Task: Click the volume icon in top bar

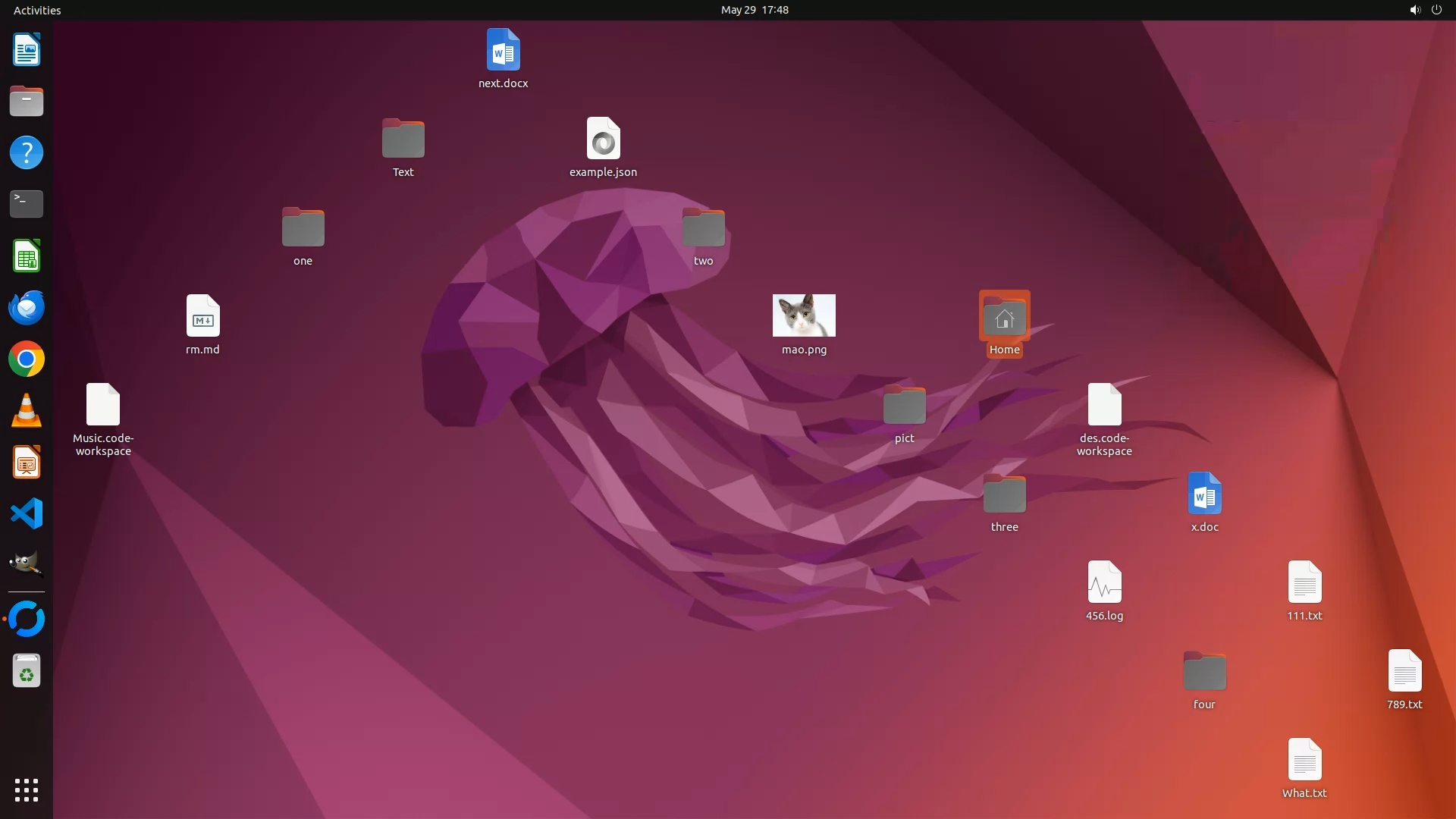Action: 1414,10
